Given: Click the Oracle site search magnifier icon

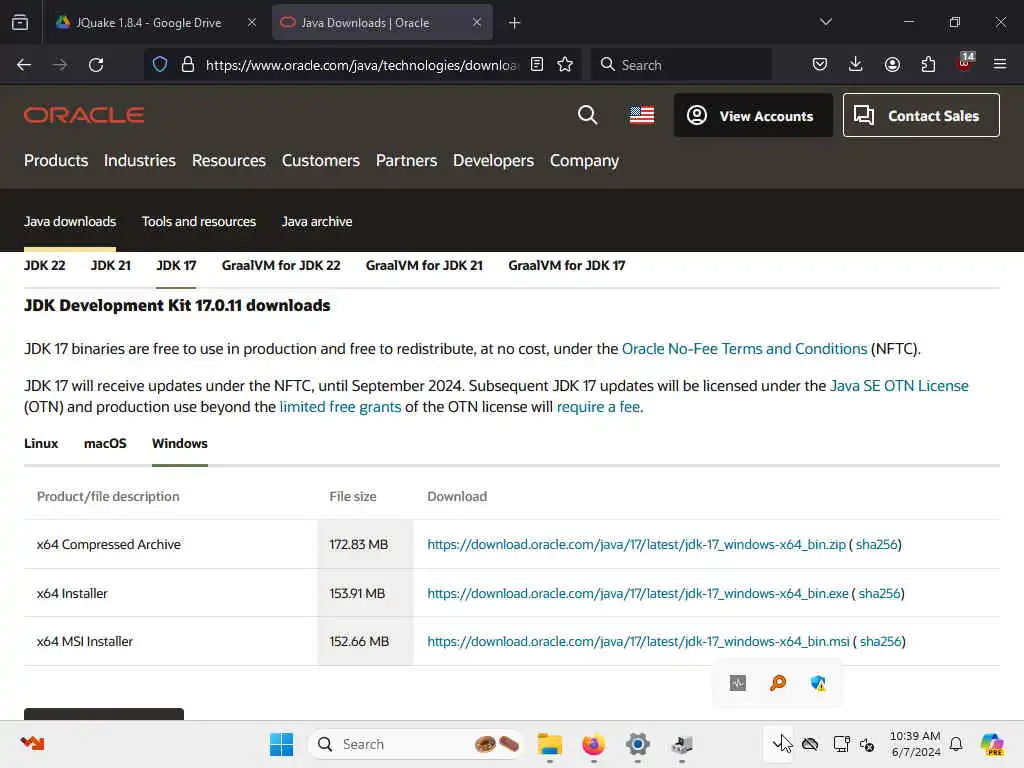Looking at the screenshot, I should [x=588, y=115].
